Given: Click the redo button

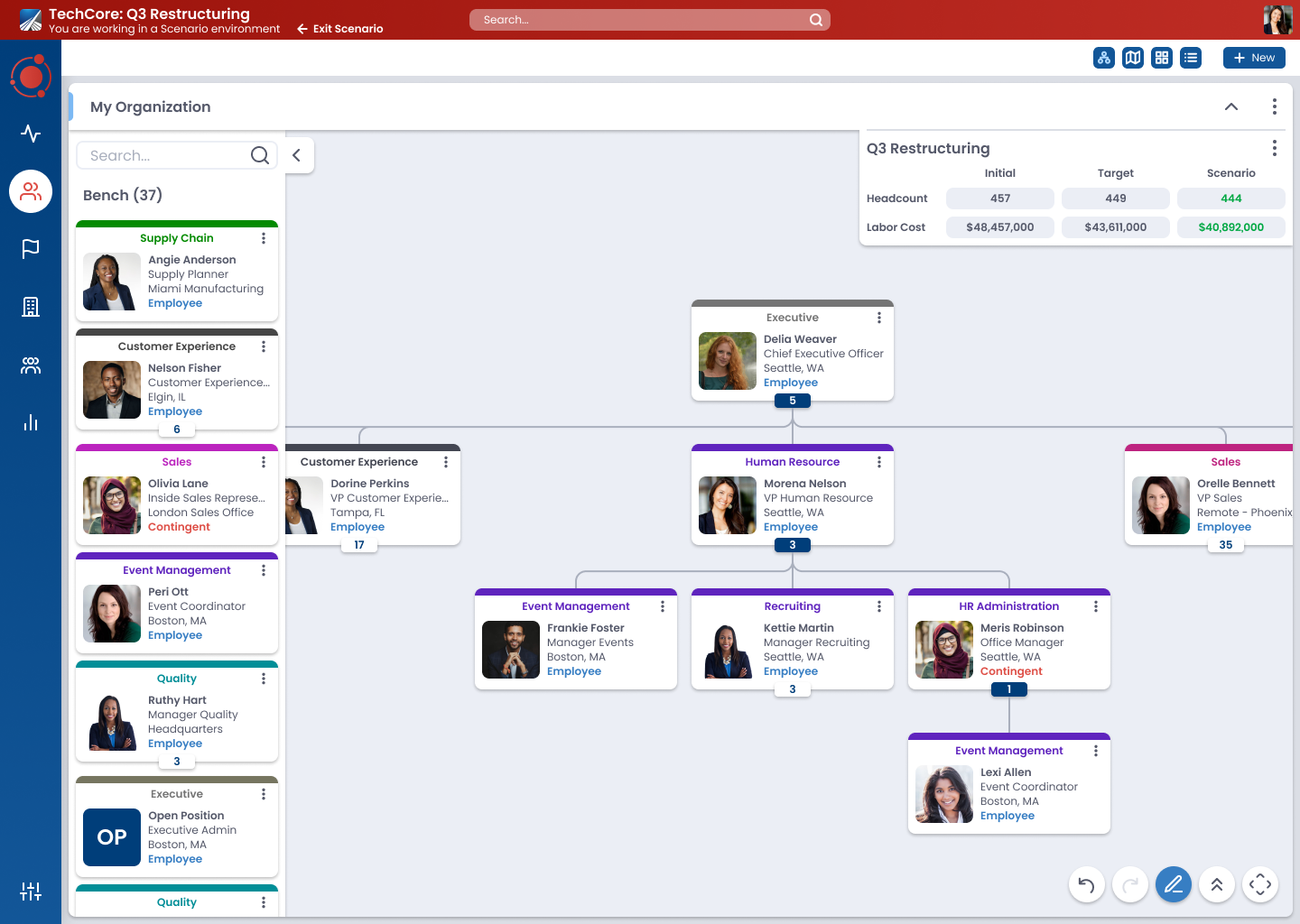Looking at the screenshot, I should click(x=1130, y=884).
